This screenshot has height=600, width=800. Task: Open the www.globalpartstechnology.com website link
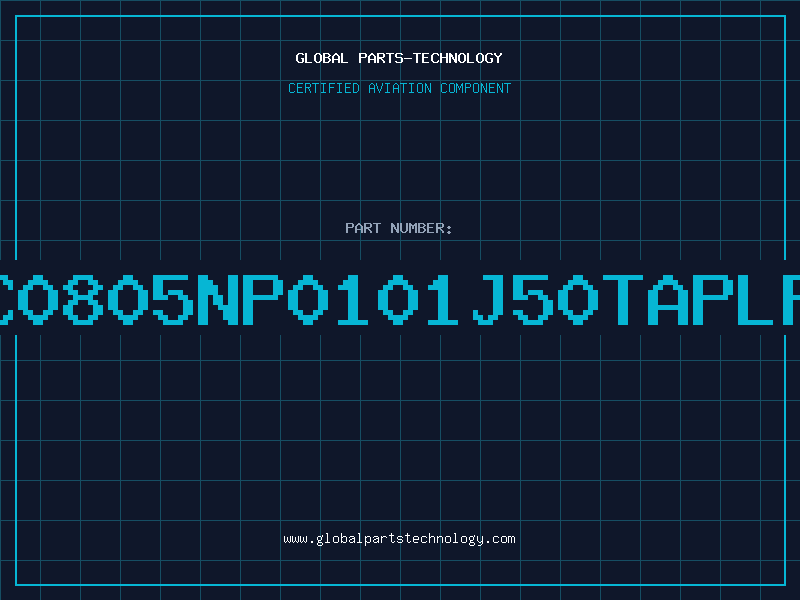pyautogui.click(x=399, y=539)
